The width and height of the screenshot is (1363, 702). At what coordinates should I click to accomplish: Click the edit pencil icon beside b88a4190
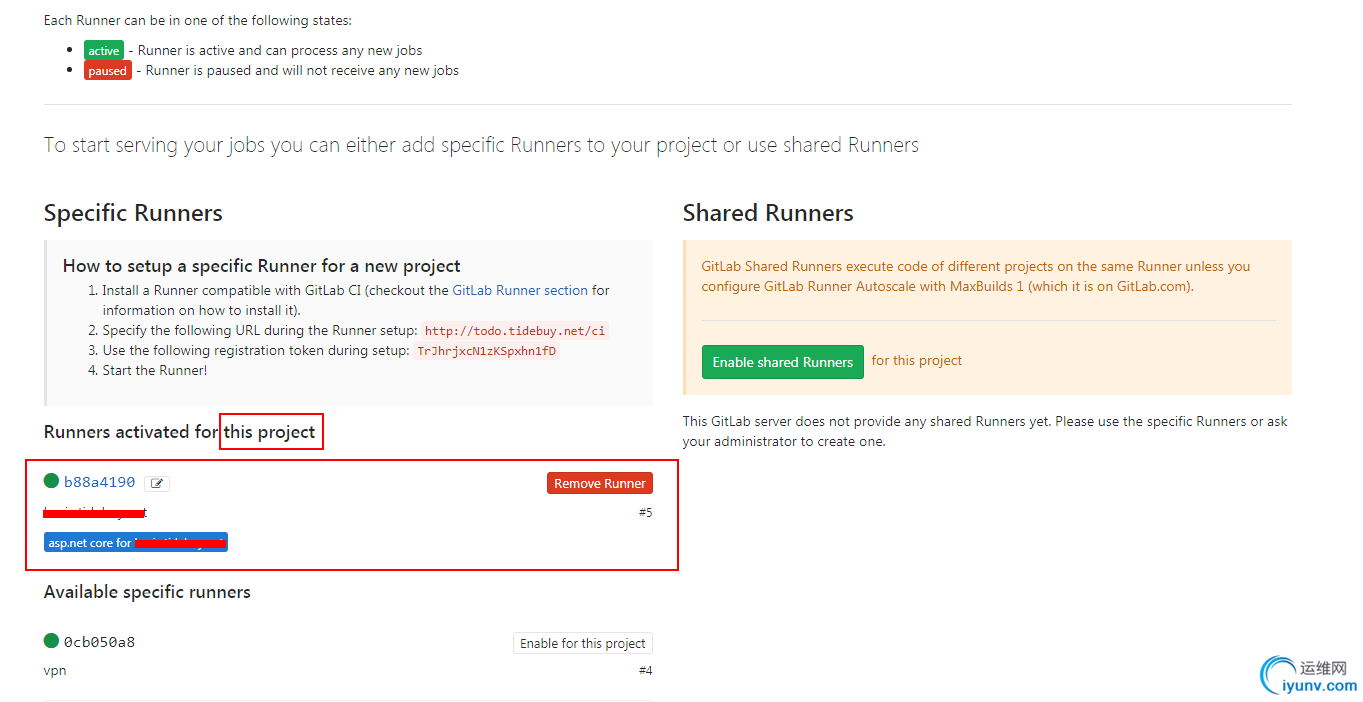[157, 483]
